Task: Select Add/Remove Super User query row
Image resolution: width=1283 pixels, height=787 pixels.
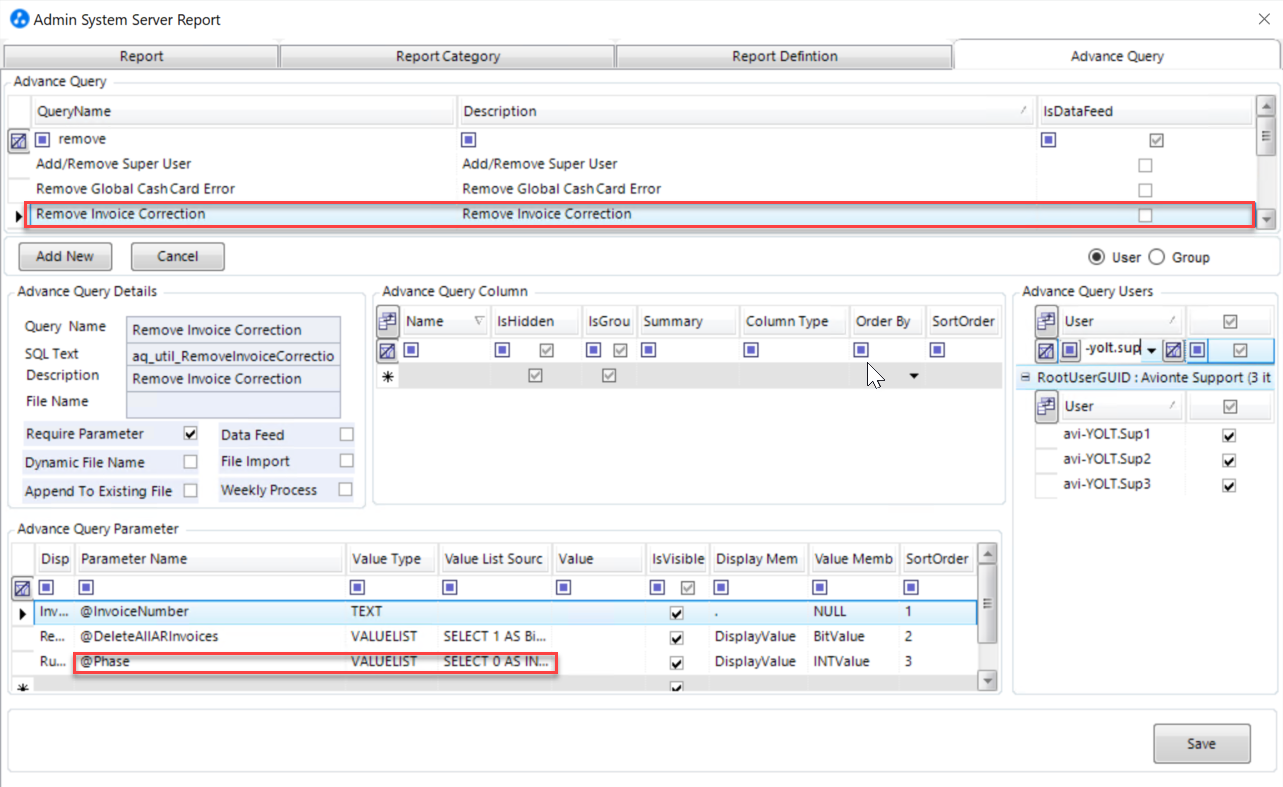Action: click(x=640, y=164)
